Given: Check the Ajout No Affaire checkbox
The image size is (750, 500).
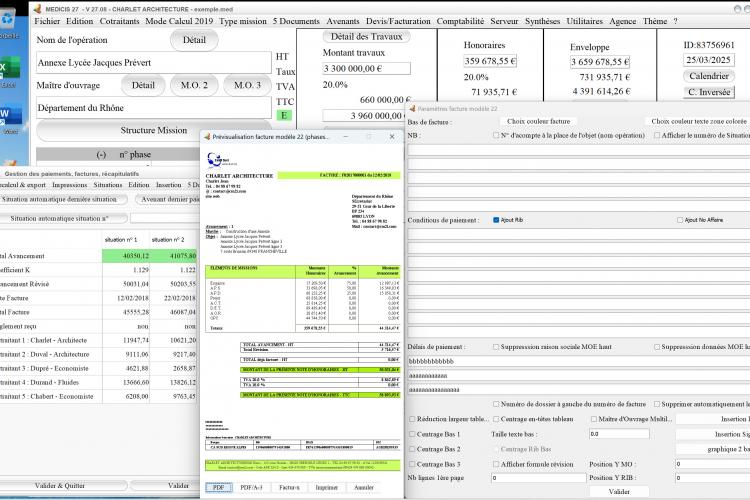Looking at the screenshot, I should point(680,220).
